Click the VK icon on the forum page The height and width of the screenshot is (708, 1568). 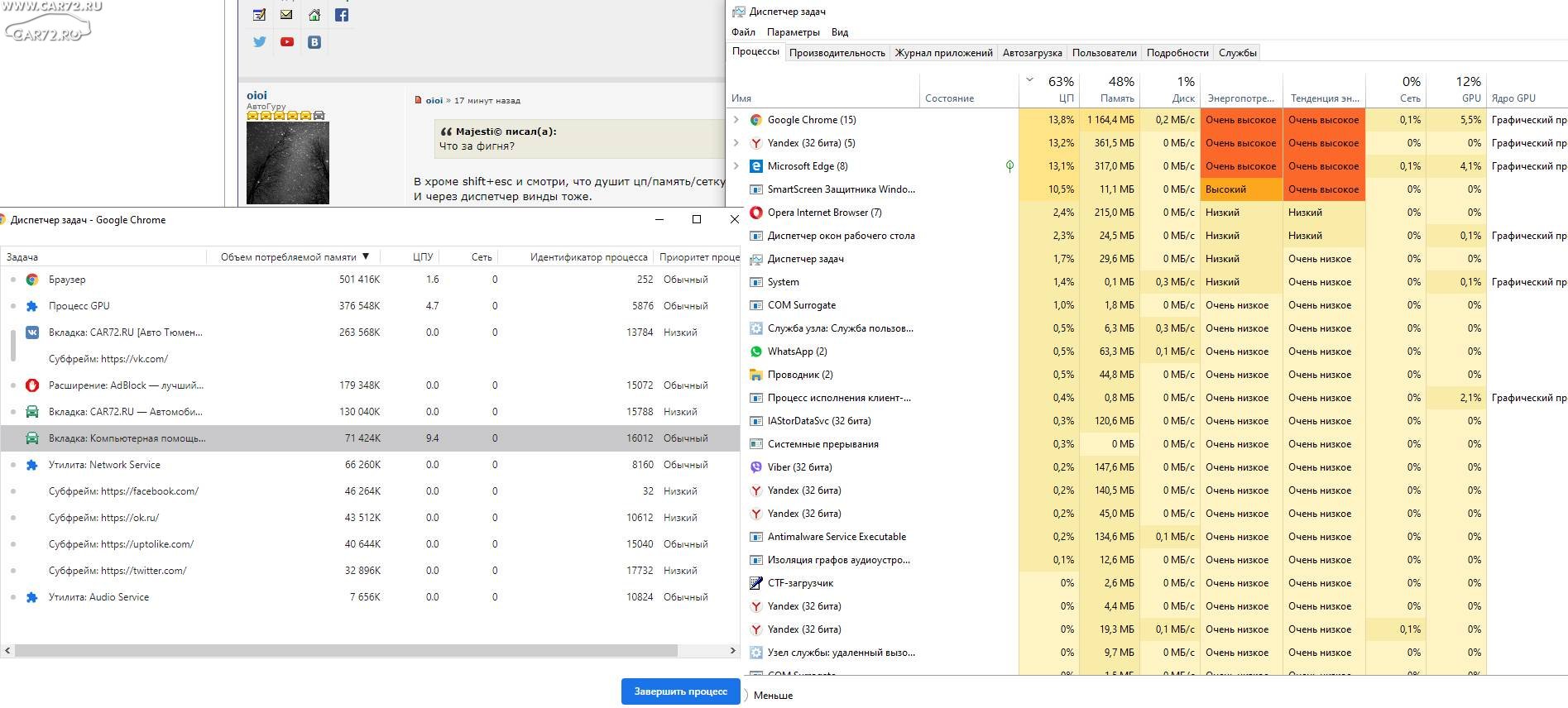pos(314,42)
